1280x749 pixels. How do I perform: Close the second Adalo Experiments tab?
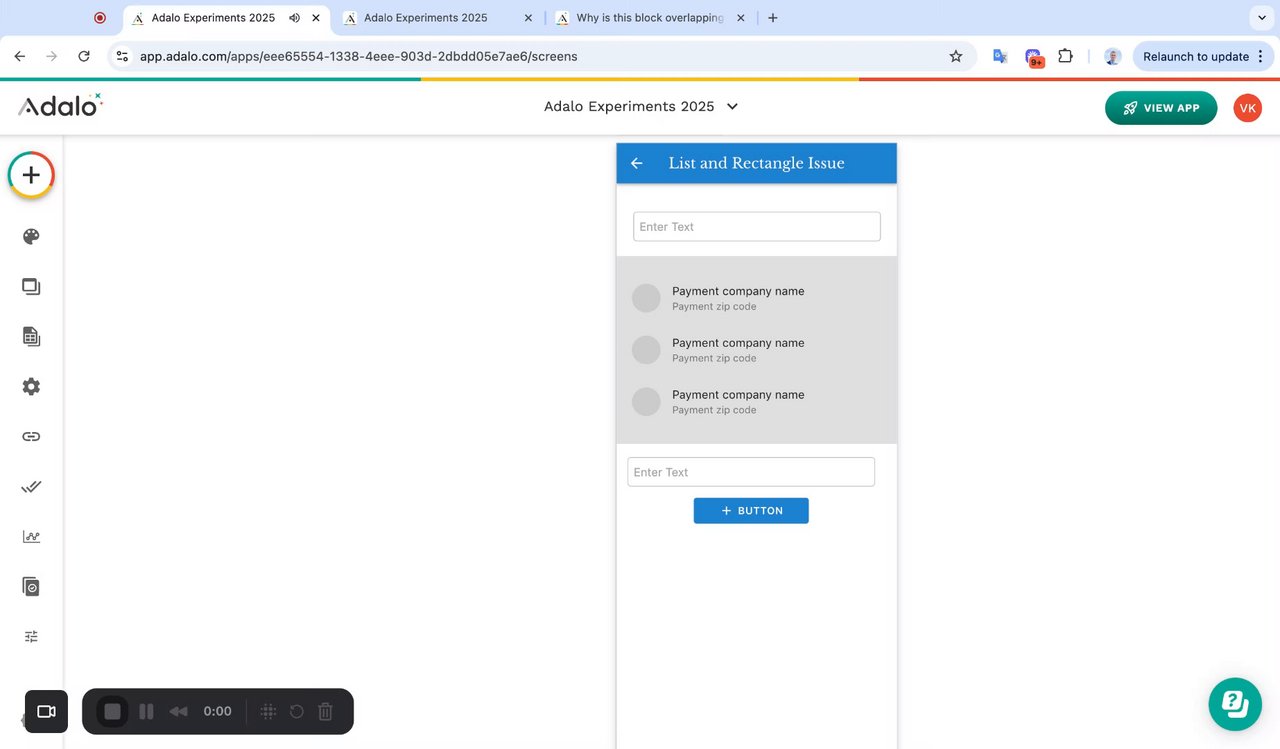coord(528,18)
